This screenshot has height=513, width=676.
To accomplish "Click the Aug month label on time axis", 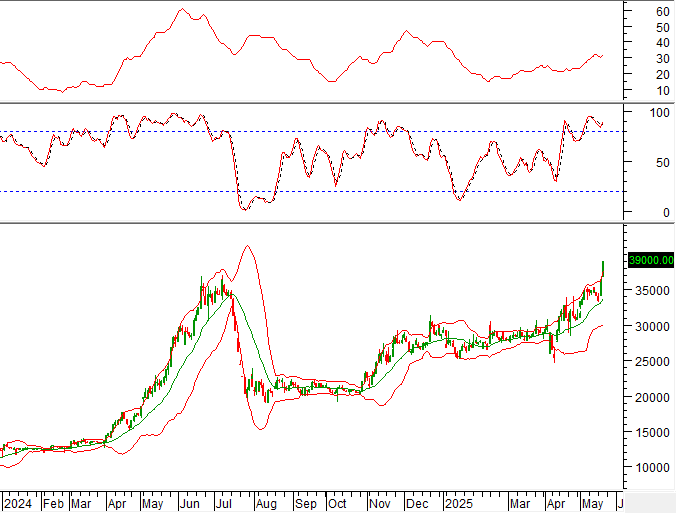I will point(266,504).
